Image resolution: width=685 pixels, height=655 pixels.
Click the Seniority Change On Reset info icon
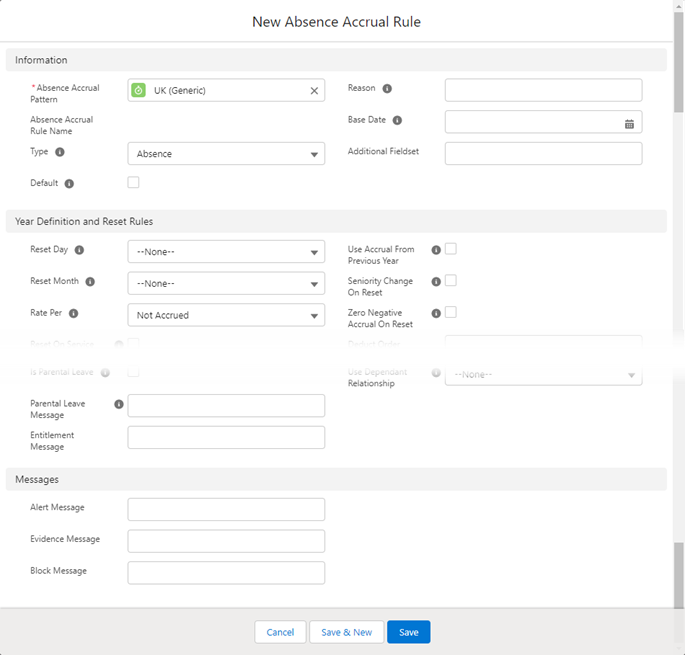click(x=436, y=282)
